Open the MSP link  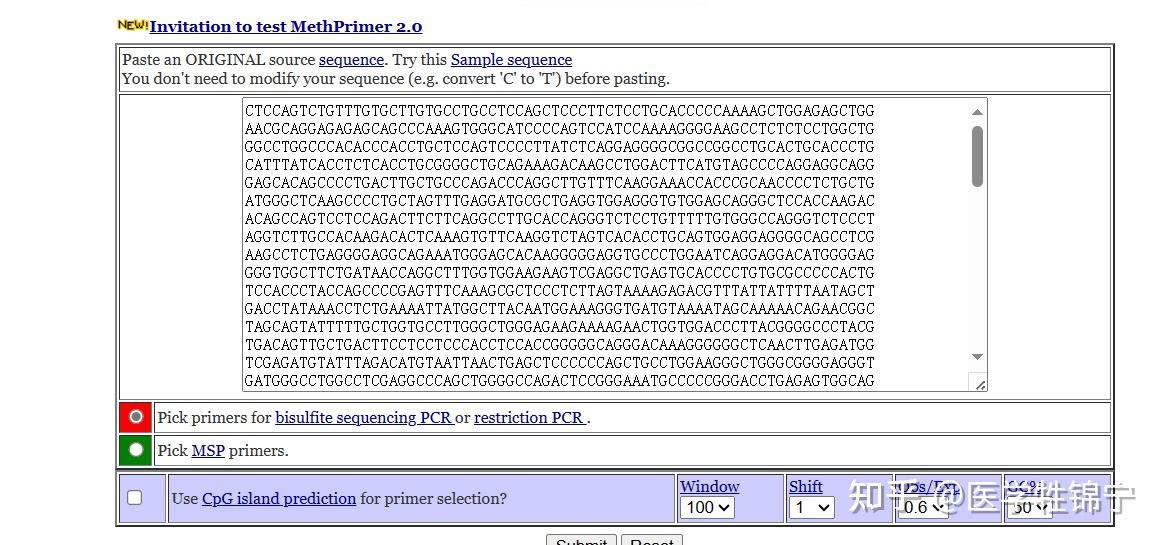[x=208, y=451]
